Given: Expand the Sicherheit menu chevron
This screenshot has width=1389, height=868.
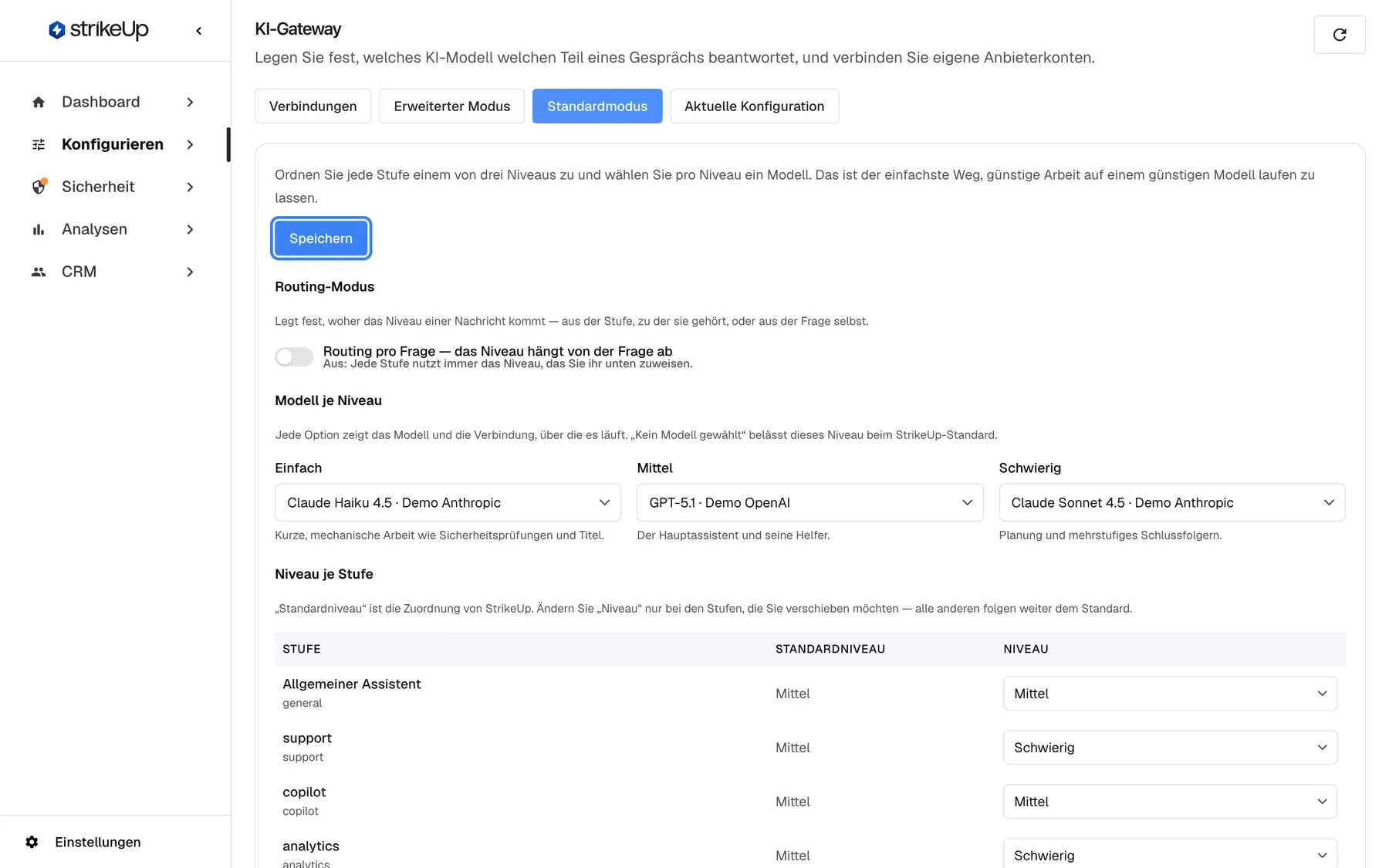Looking at the screenshot, I should click(190, 187).
